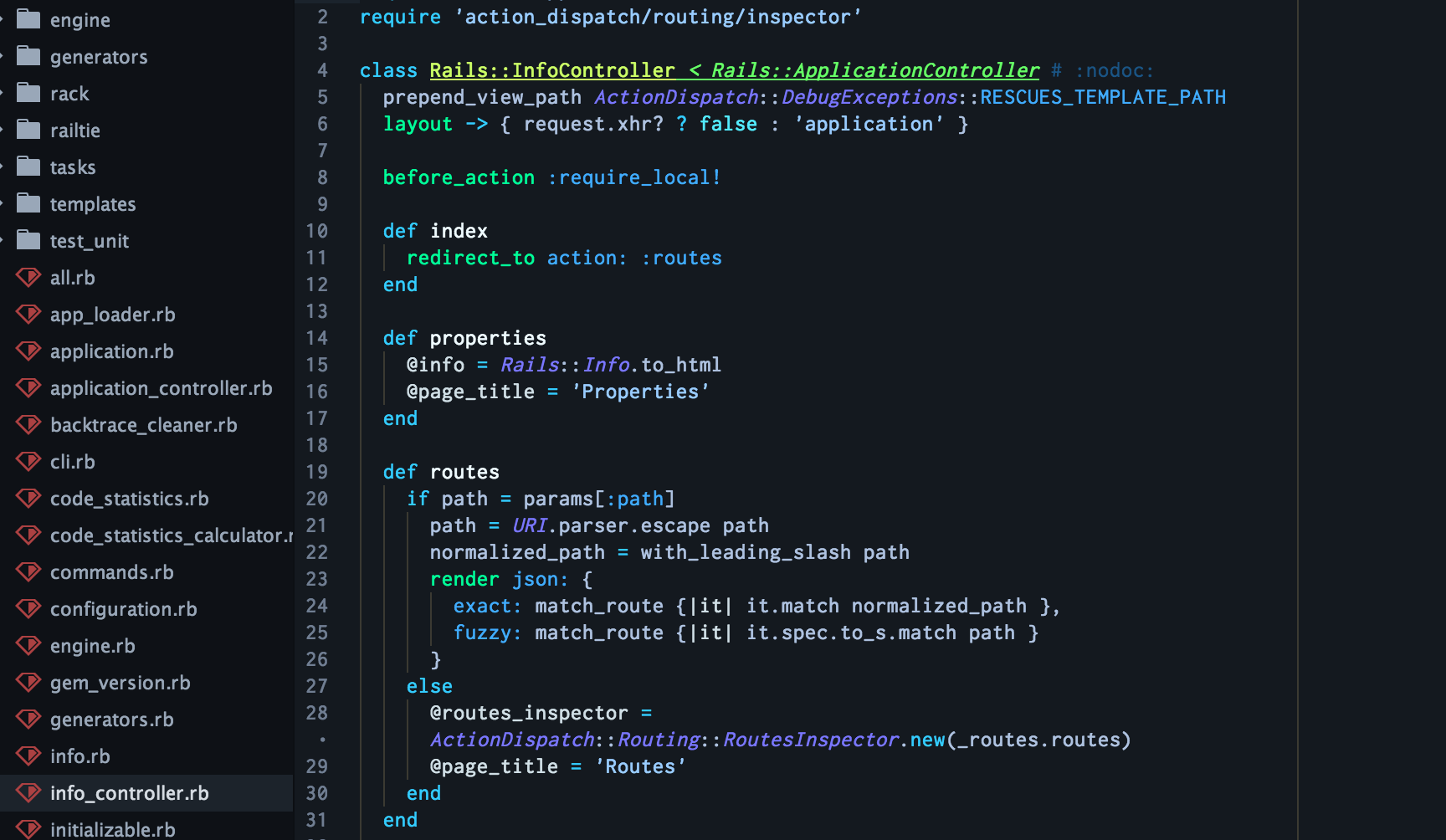Screen dimensions: 1446x840
Task: Click the ruby icon beside info.rb
Action: tap(28, 755)
